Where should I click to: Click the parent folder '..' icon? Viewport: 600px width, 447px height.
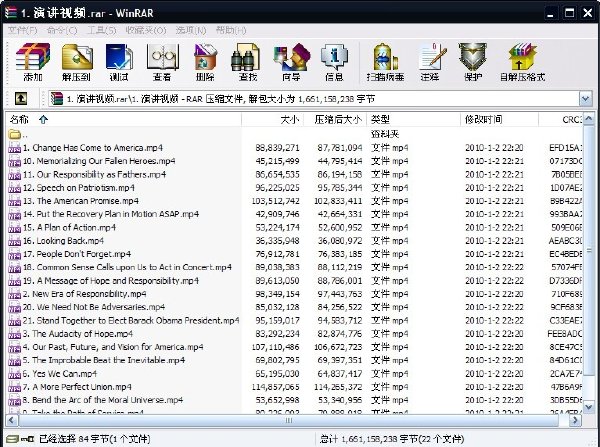[x=15, y=134]
